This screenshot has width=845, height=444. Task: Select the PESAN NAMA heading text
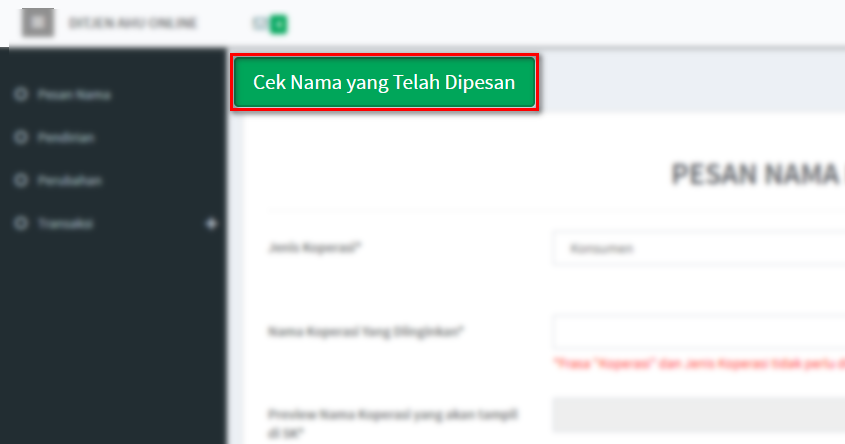[757, 174]
